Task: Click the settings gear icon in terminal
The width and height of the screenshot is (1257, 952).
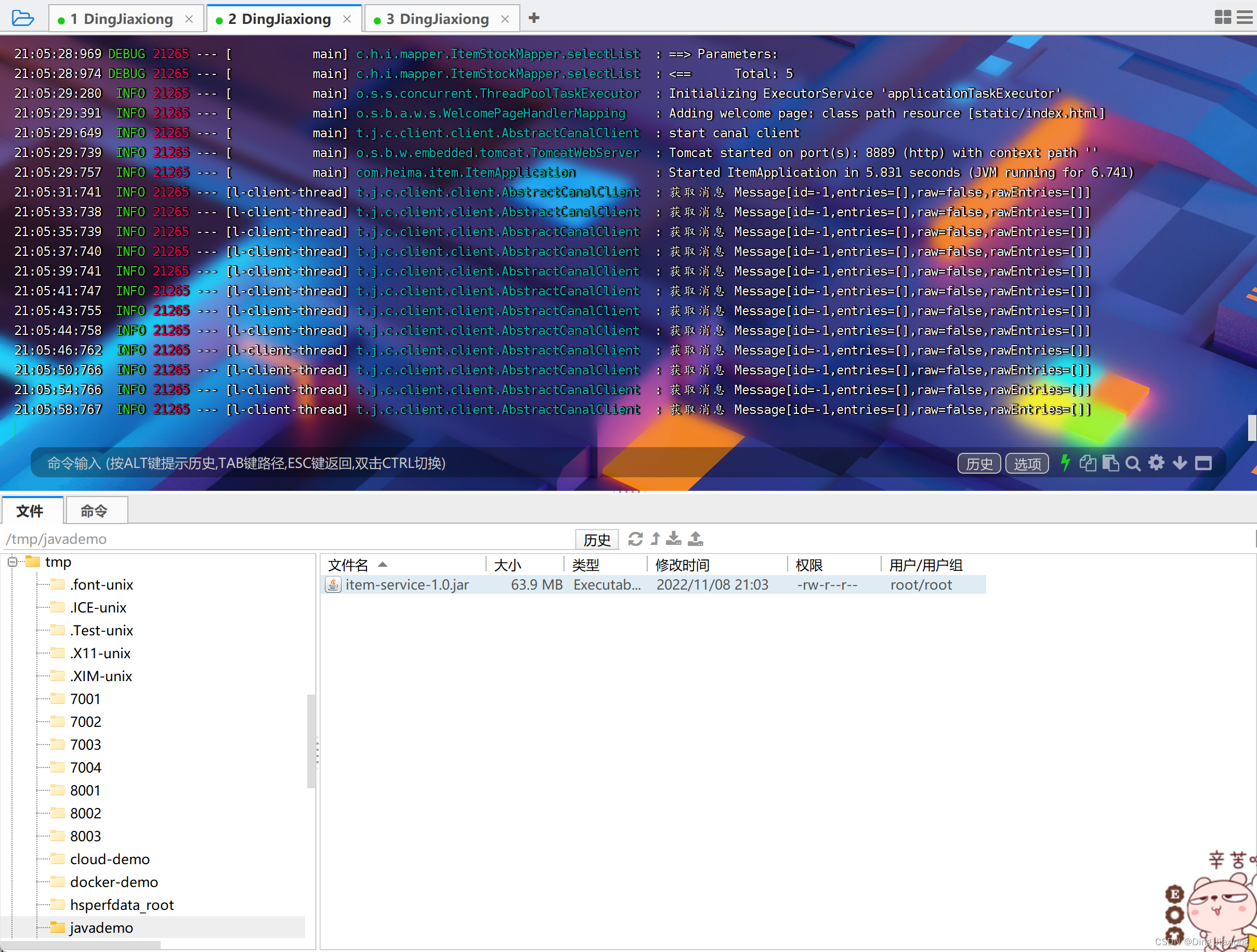Action: [1155, 462]
